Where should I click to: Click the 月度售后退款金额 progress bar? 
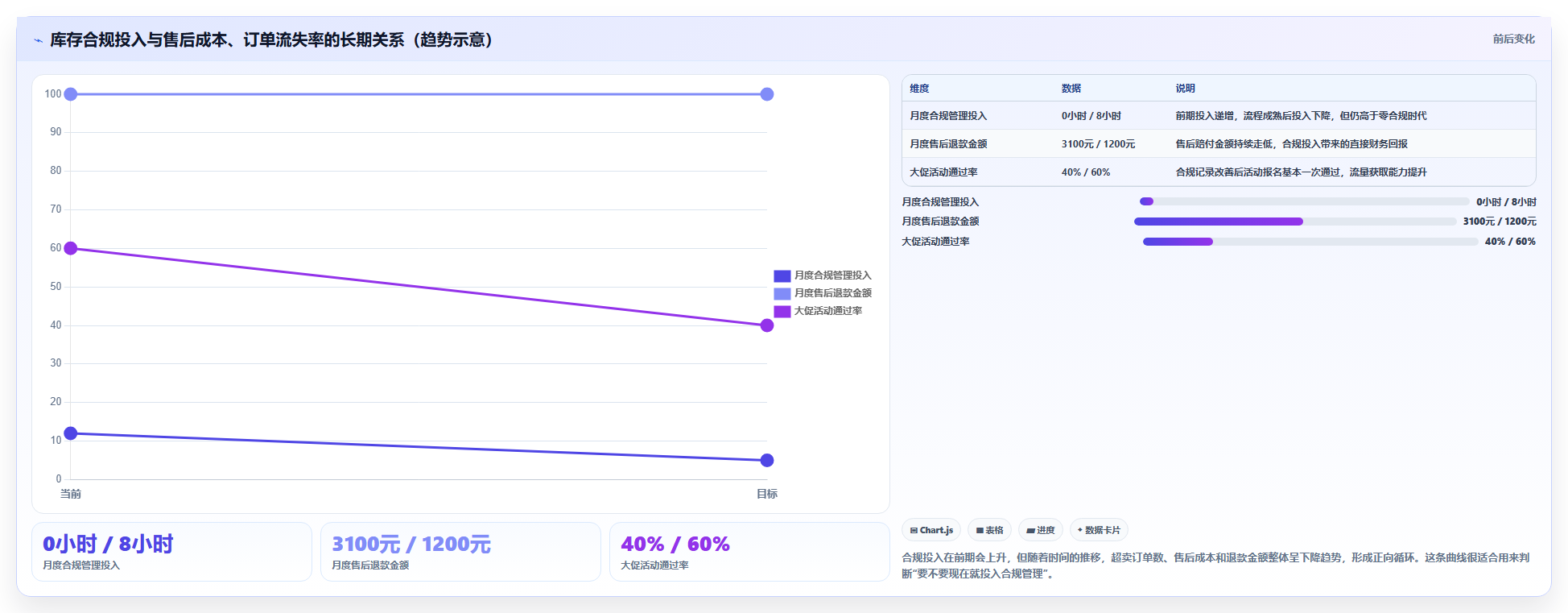[x=1295, y=222]
